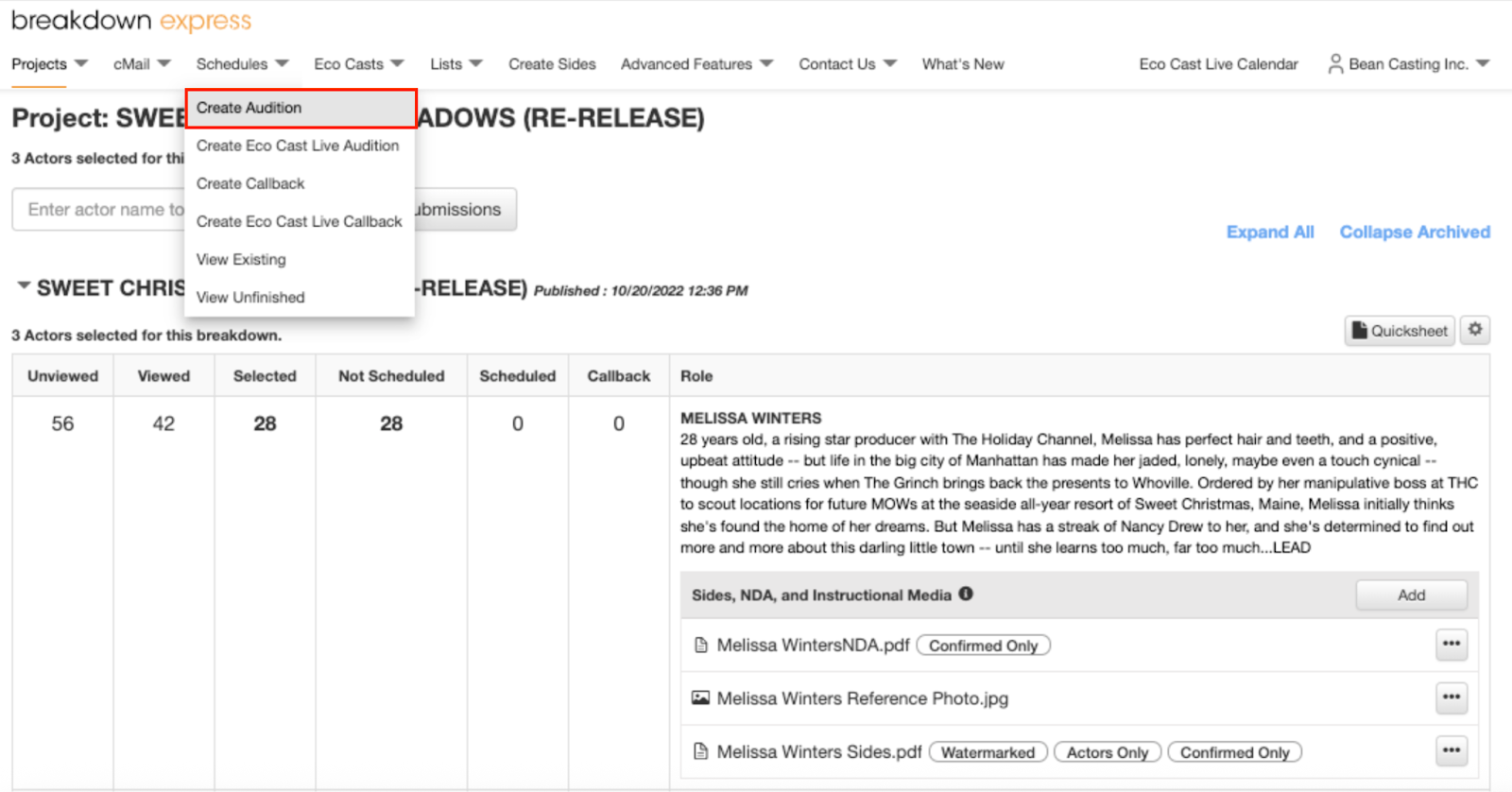1512x792 pixels.
Task: Open more options for Melissa Winters Sides.pdf
Action: [x=1452, y=751]
